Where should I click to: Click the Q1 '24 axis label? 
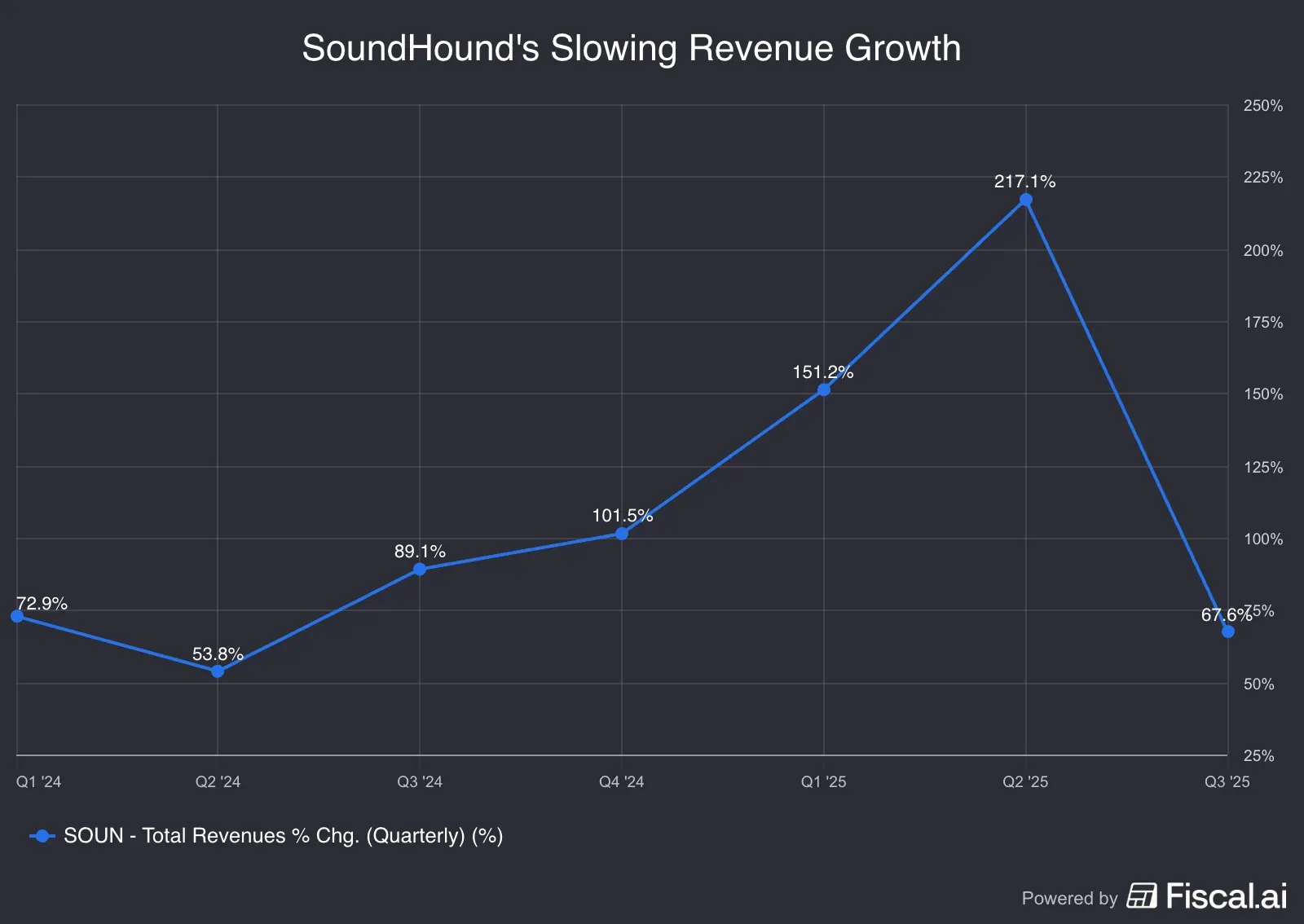click(x=39, y=781)
